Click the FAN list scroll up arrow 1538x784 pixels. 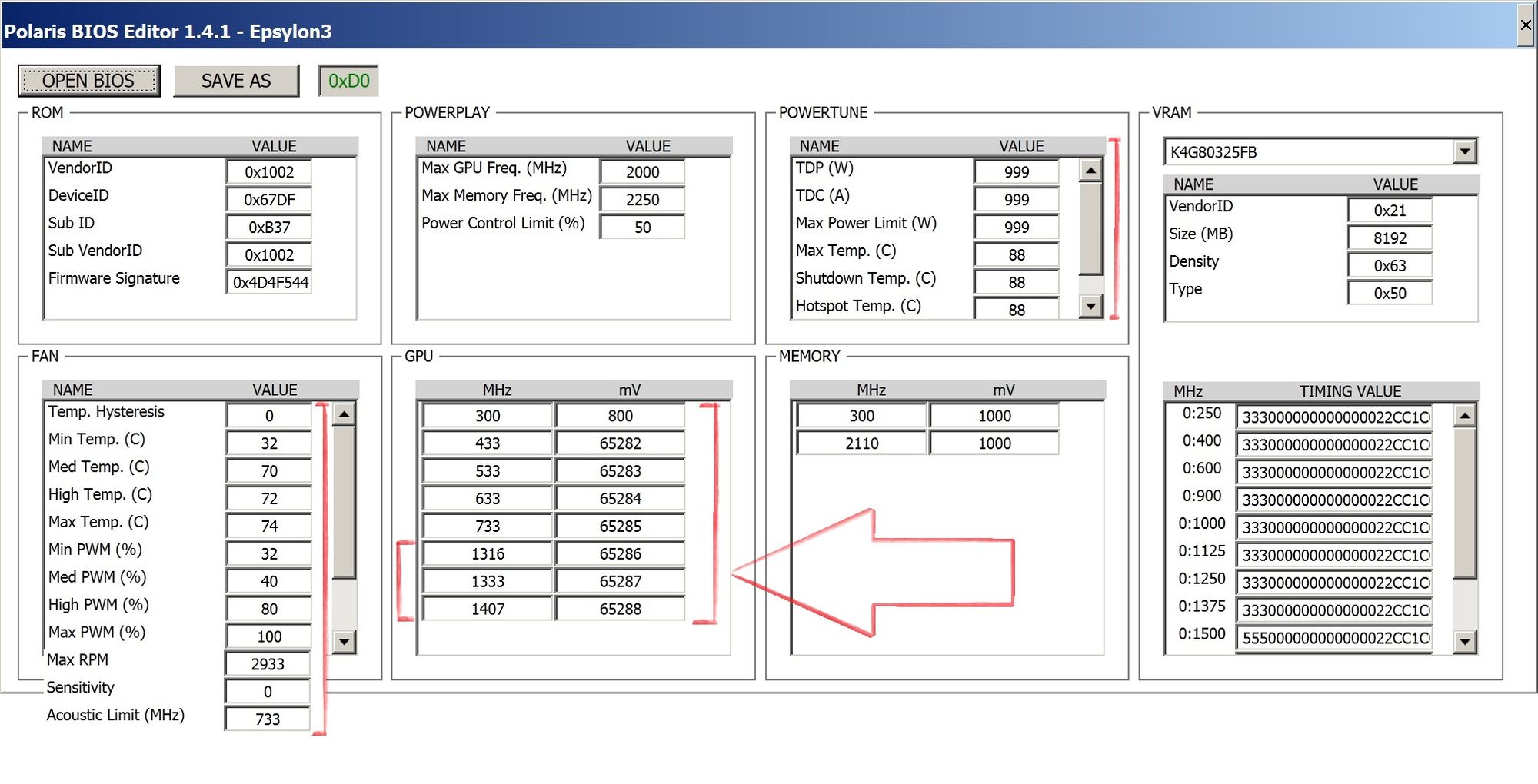(x=344, y=414)
